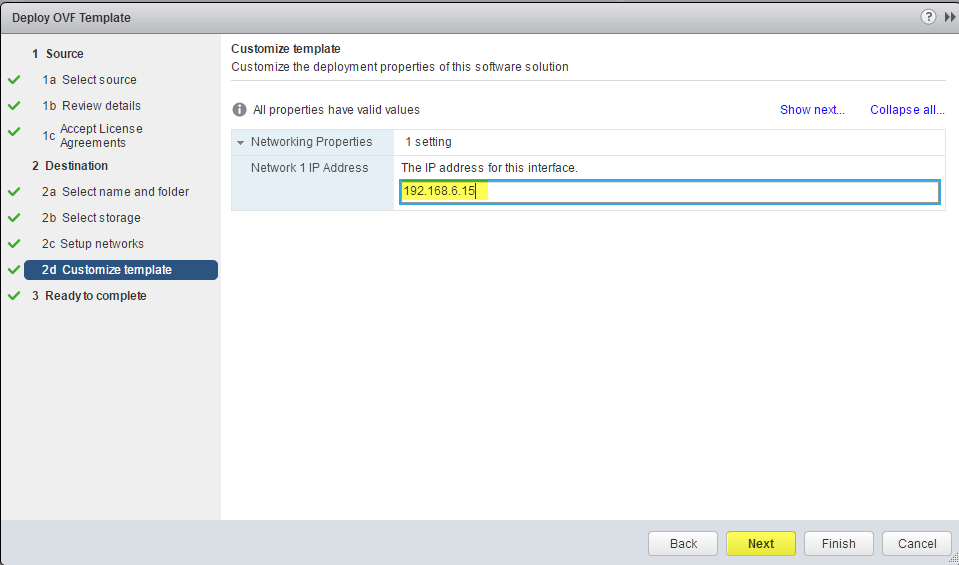
Task: Click the green checkmark beside Review details
Action: click(14, 105)
